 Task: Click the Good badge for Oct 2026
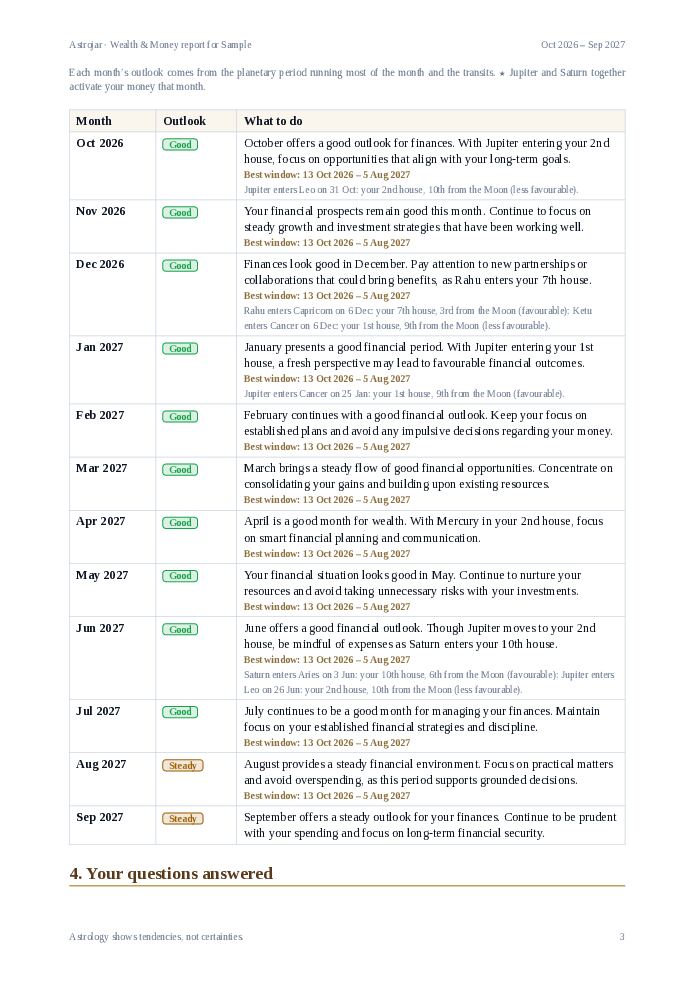pos(180,145)
